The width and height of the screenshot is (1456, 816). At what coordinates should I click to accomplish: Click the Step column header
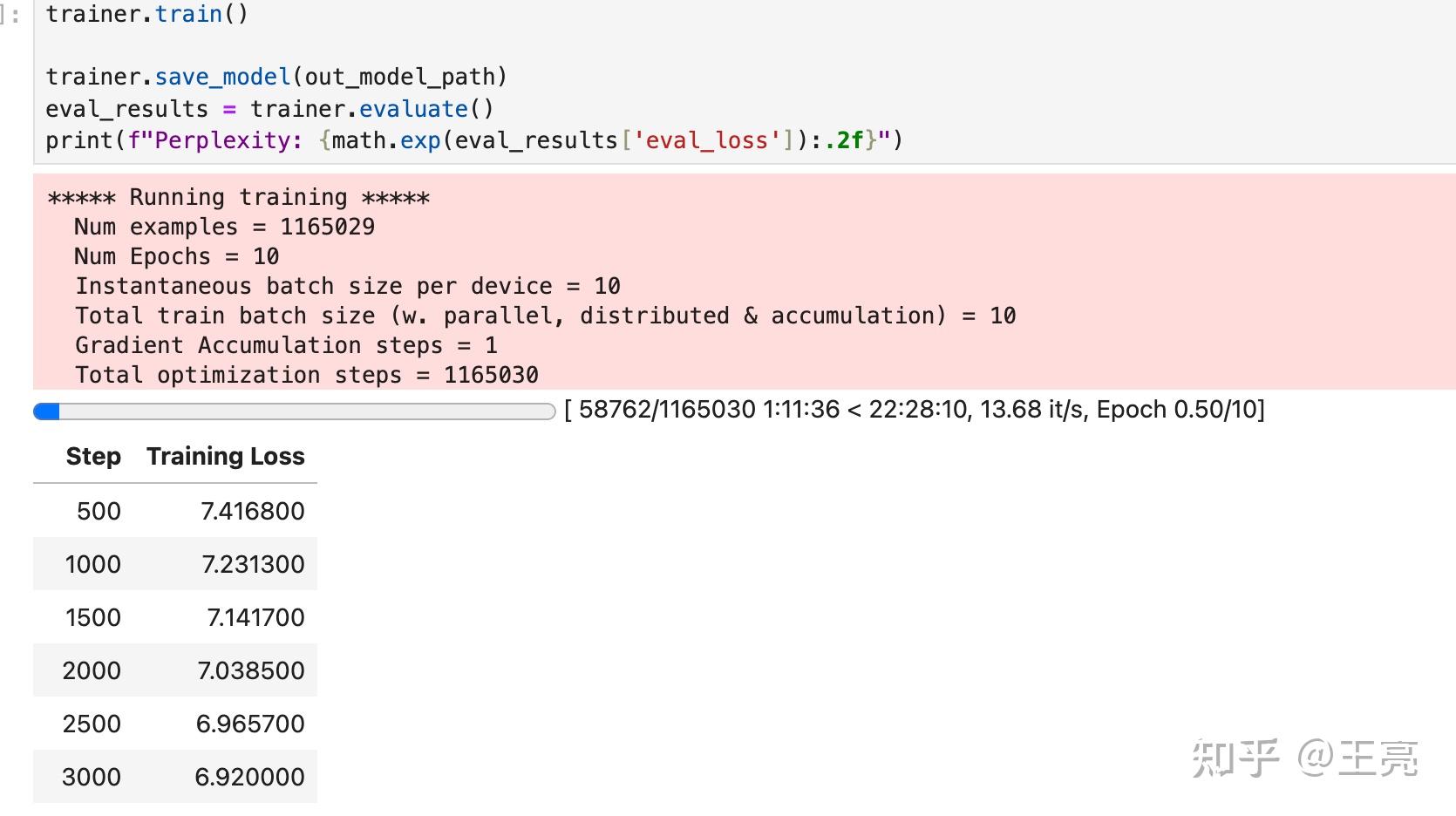point(93,456)
